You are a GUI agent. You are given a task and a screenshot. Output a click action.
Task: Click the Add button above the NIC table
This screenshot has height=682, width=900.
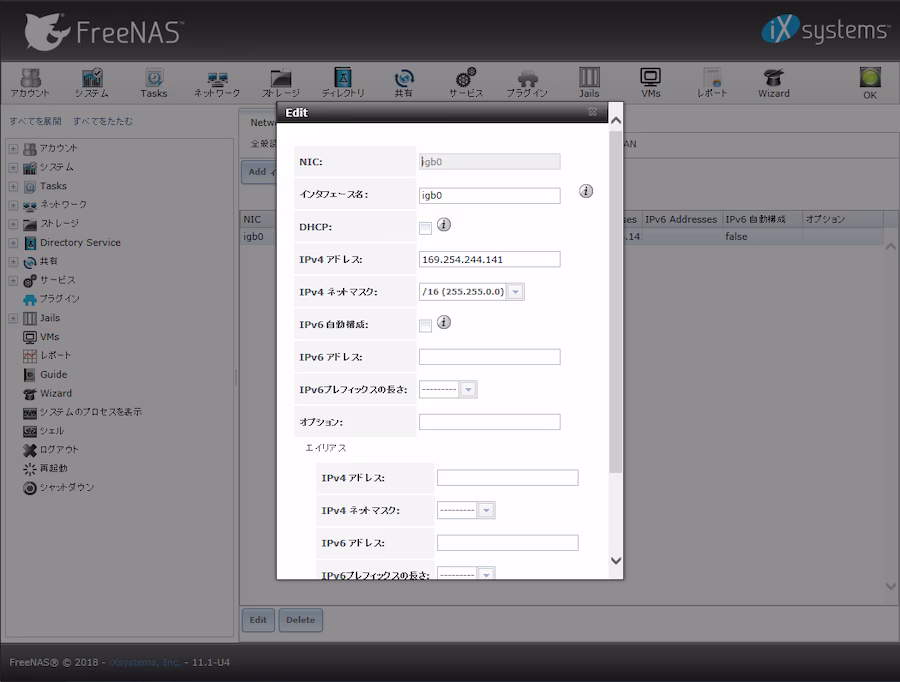tap(259, 172)
